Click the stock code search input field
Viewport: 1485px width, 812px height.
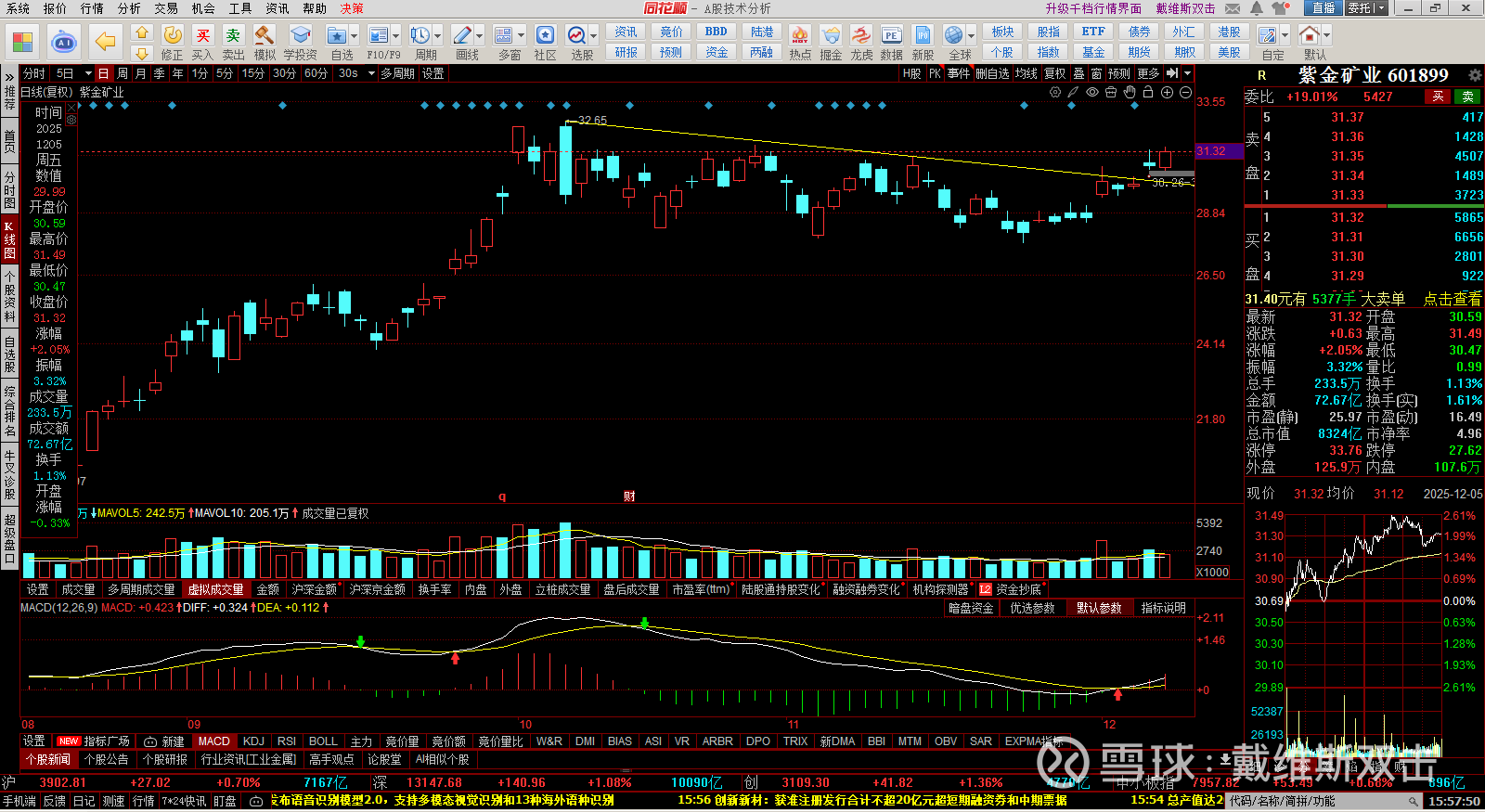click(1316, 801)
